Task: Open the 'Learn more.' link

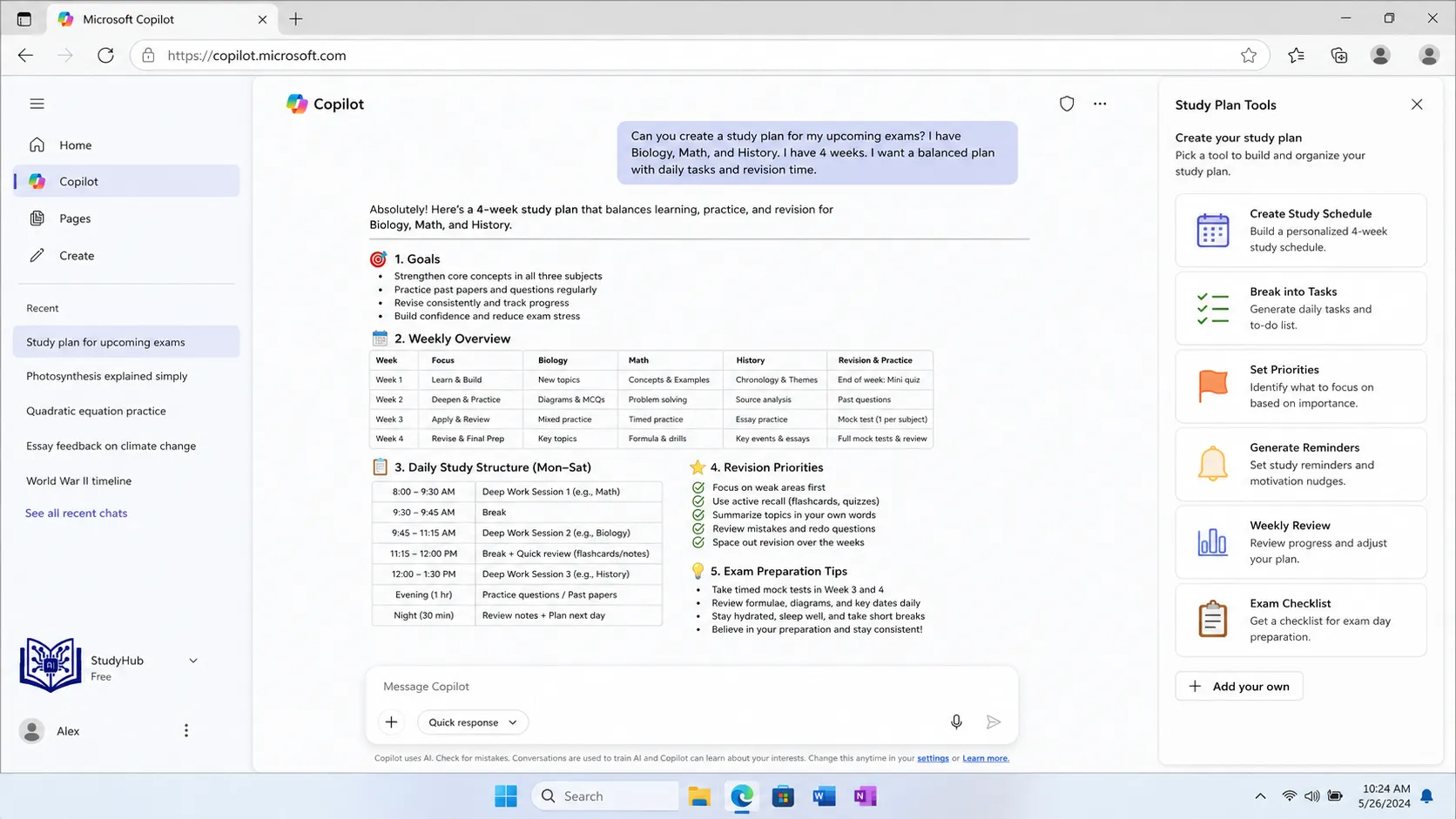Action: click(985, 758)
